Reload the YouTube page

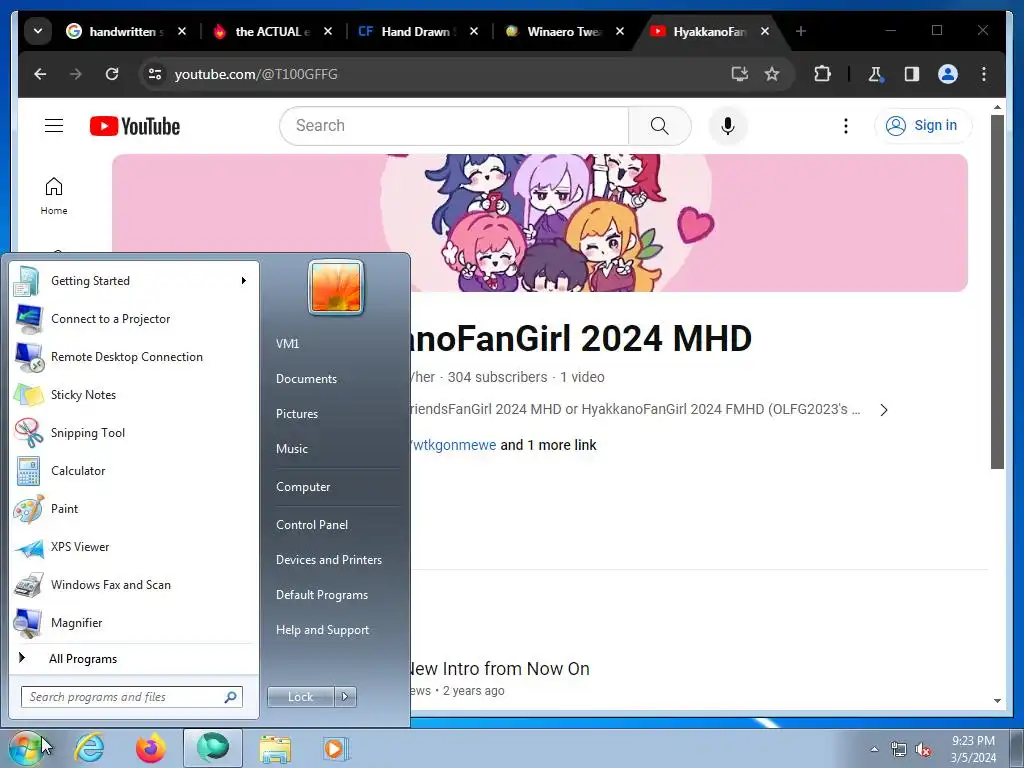click(112, 74)
